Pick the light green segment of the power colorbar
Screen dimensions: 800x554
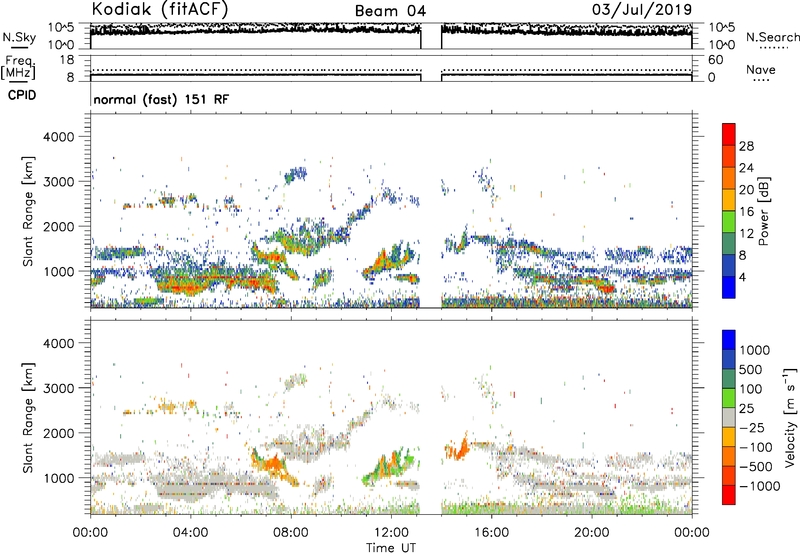(x=729, y=222)
